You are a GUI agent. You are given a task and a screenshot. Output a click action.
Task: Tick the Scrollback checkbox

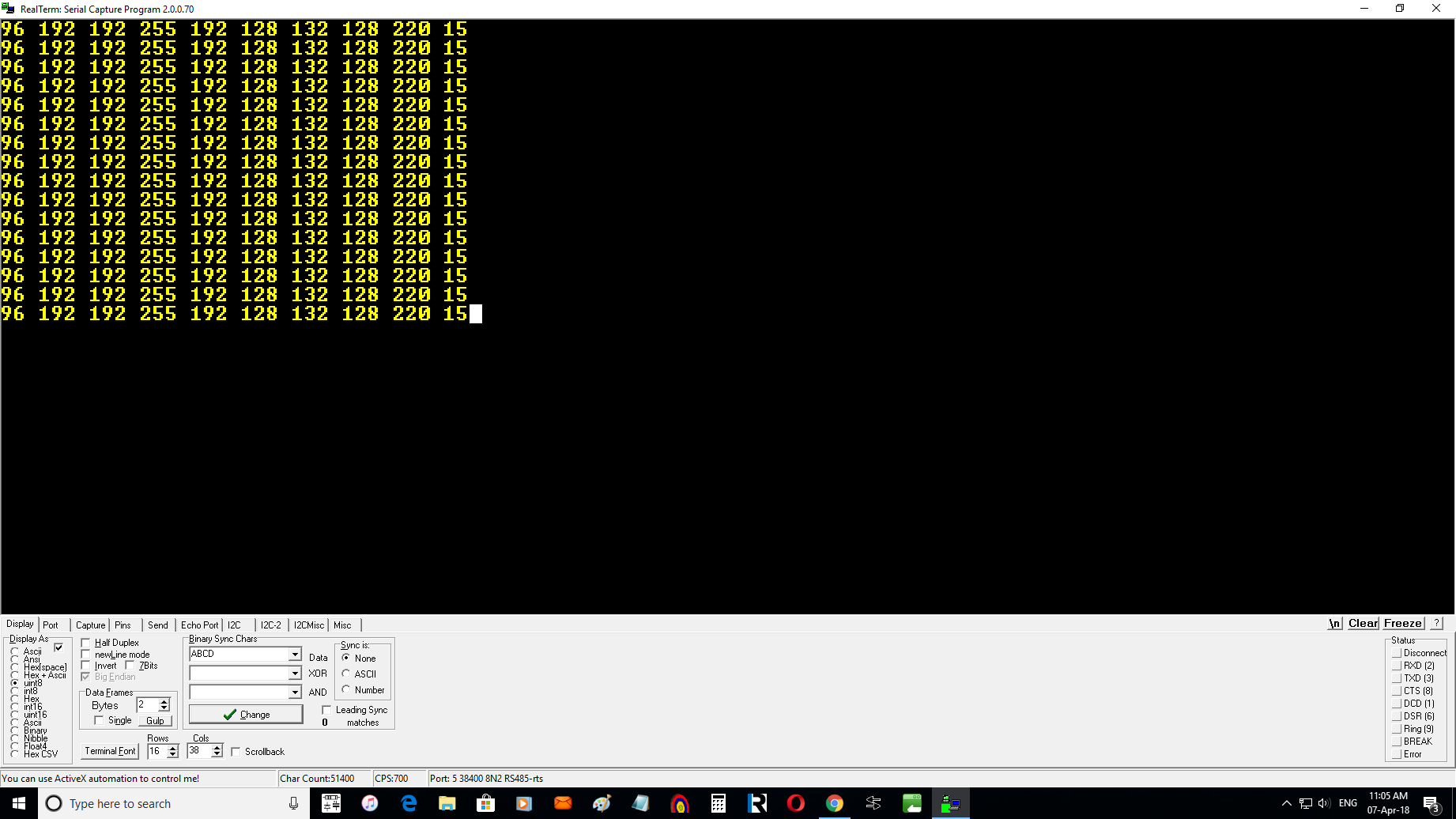236,752
